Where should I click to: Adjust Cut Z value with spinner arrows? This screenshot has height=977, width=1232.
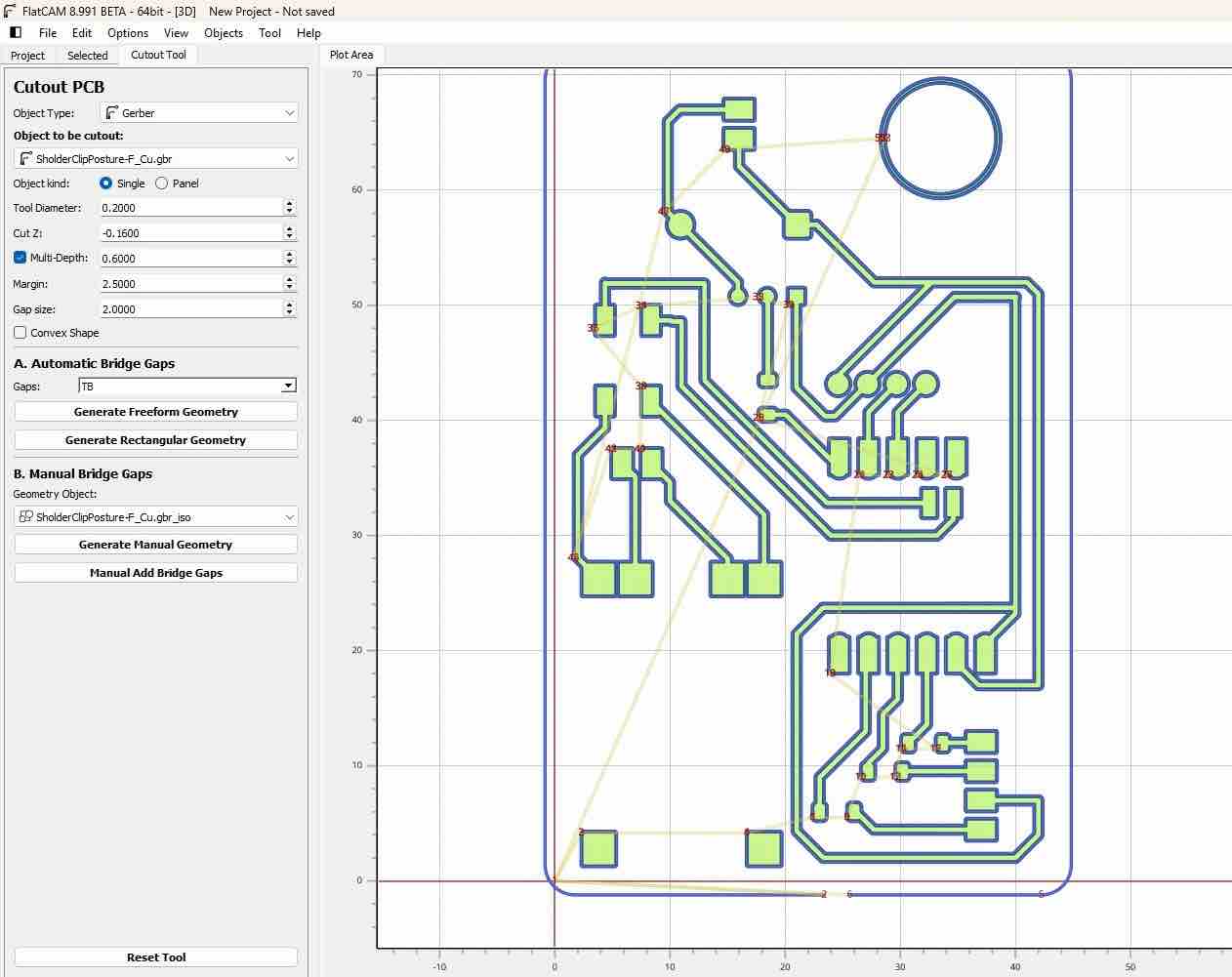pos(290,232)
